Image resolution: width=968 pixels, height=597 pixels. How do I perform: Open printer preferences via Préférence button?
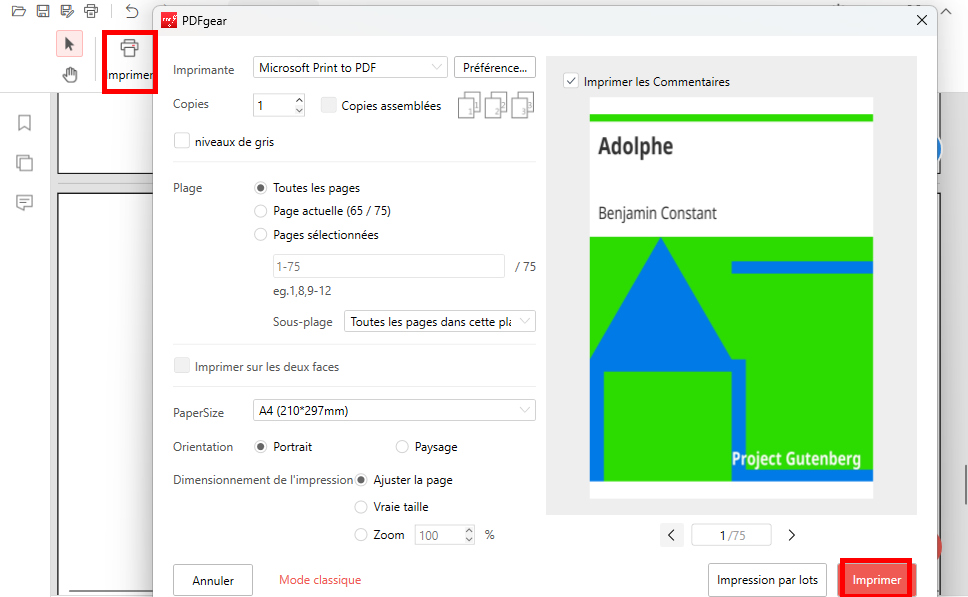click(494, 66)
